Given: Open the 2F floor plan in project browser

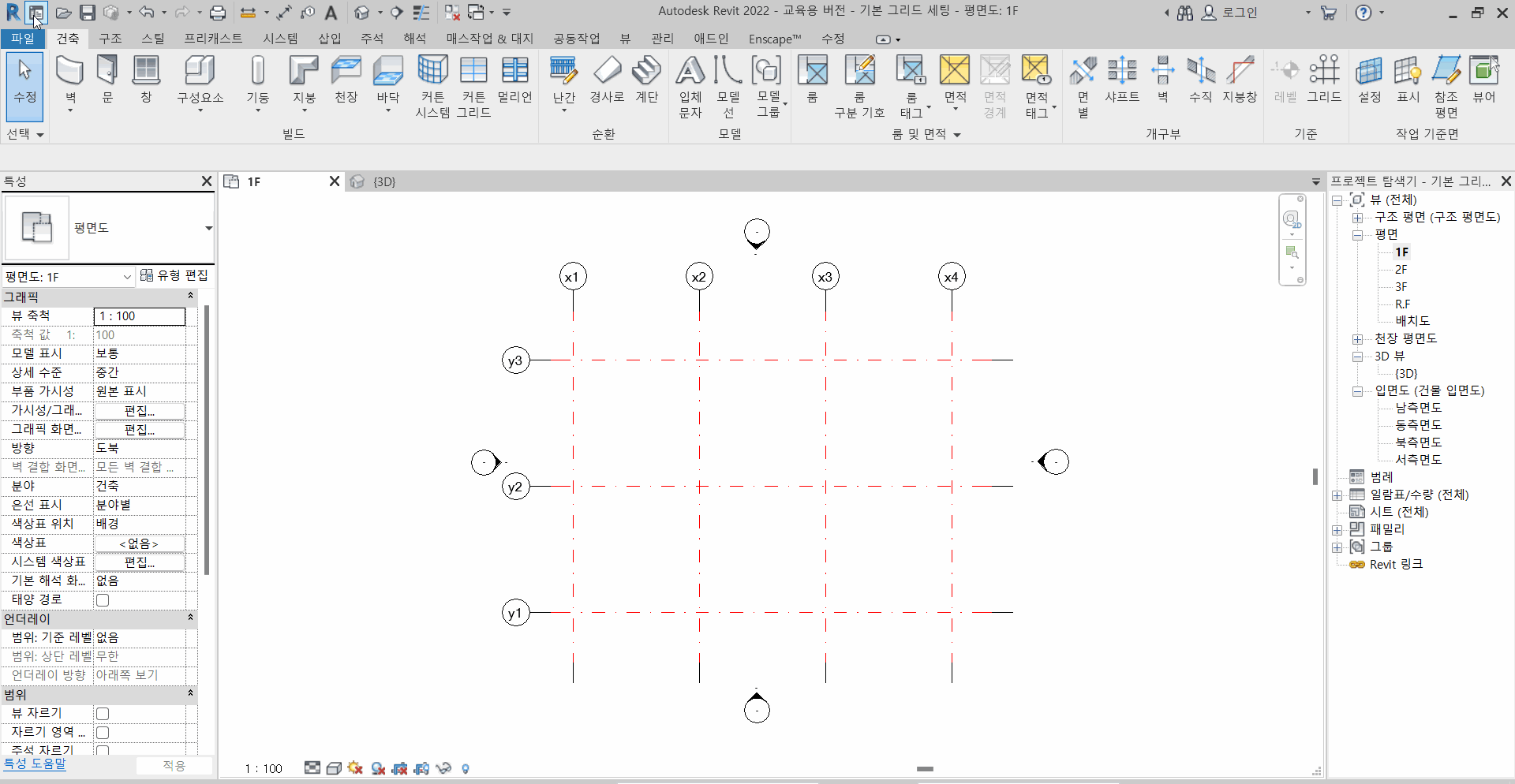Looking at the screenshot, I should (x=1401, y=270).
